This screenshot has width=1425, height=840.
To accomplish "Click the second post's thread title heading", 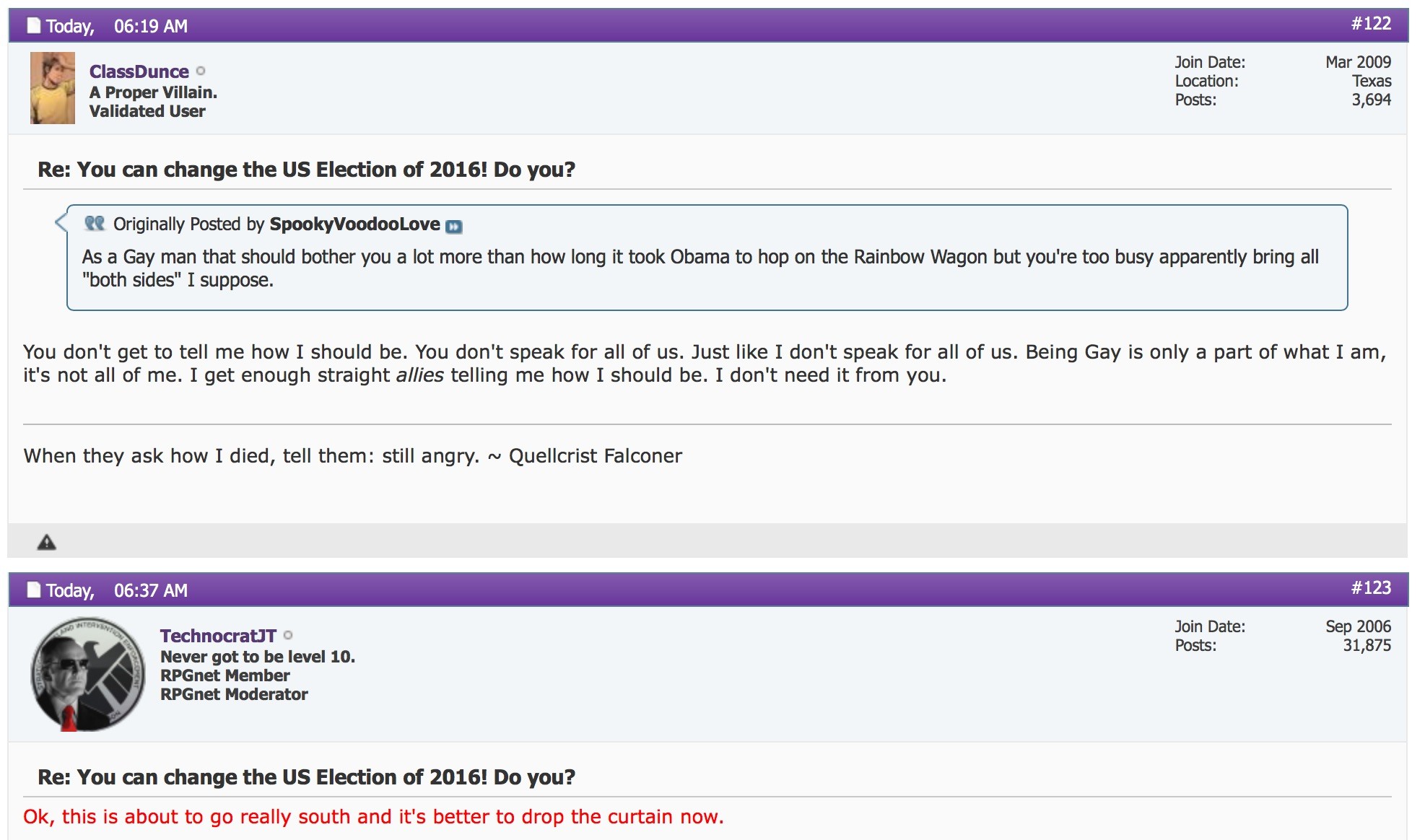I will pos(307,777).
